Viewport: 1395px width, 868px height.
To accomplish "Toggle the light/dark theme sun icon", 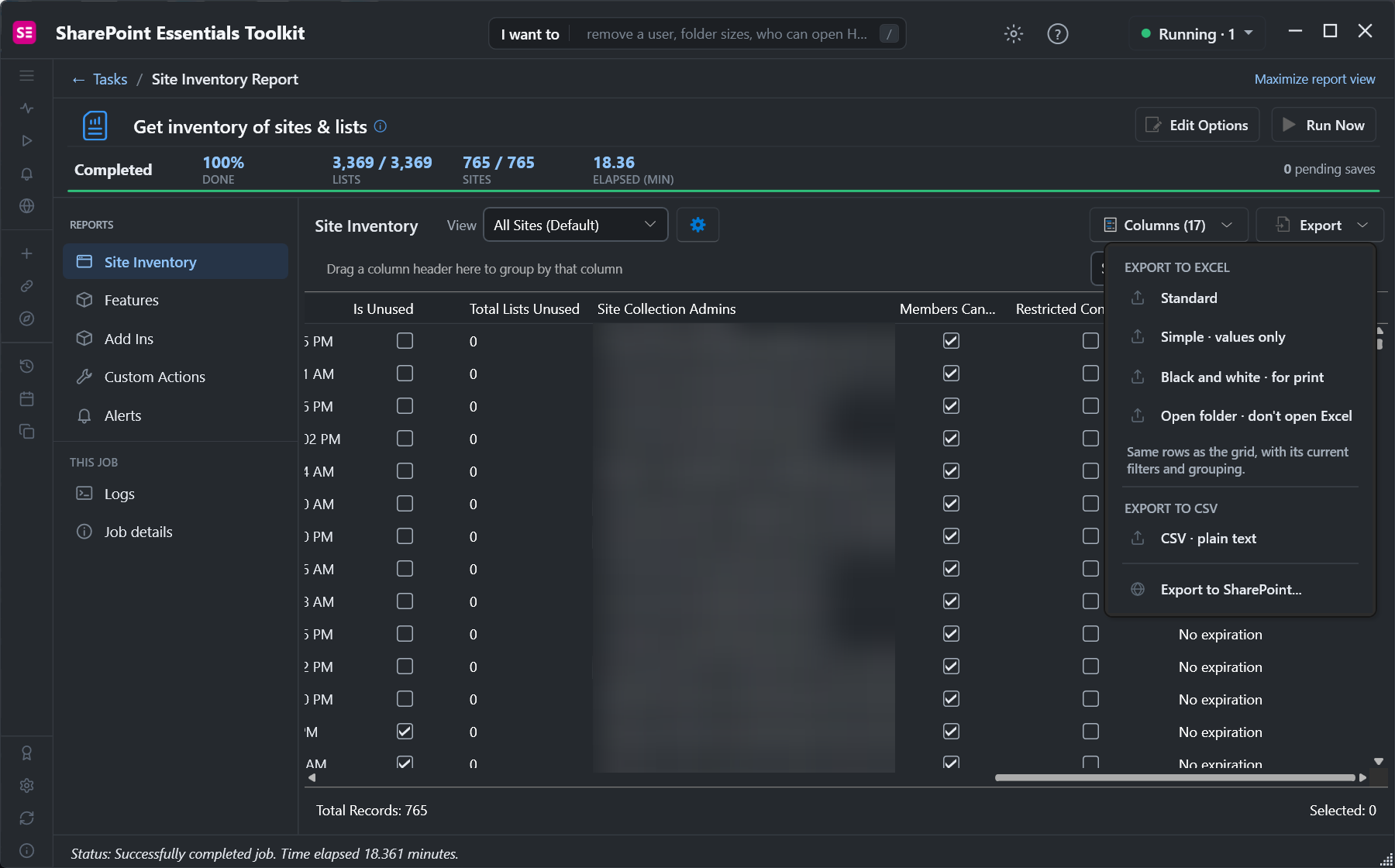I will point(1013,33).
